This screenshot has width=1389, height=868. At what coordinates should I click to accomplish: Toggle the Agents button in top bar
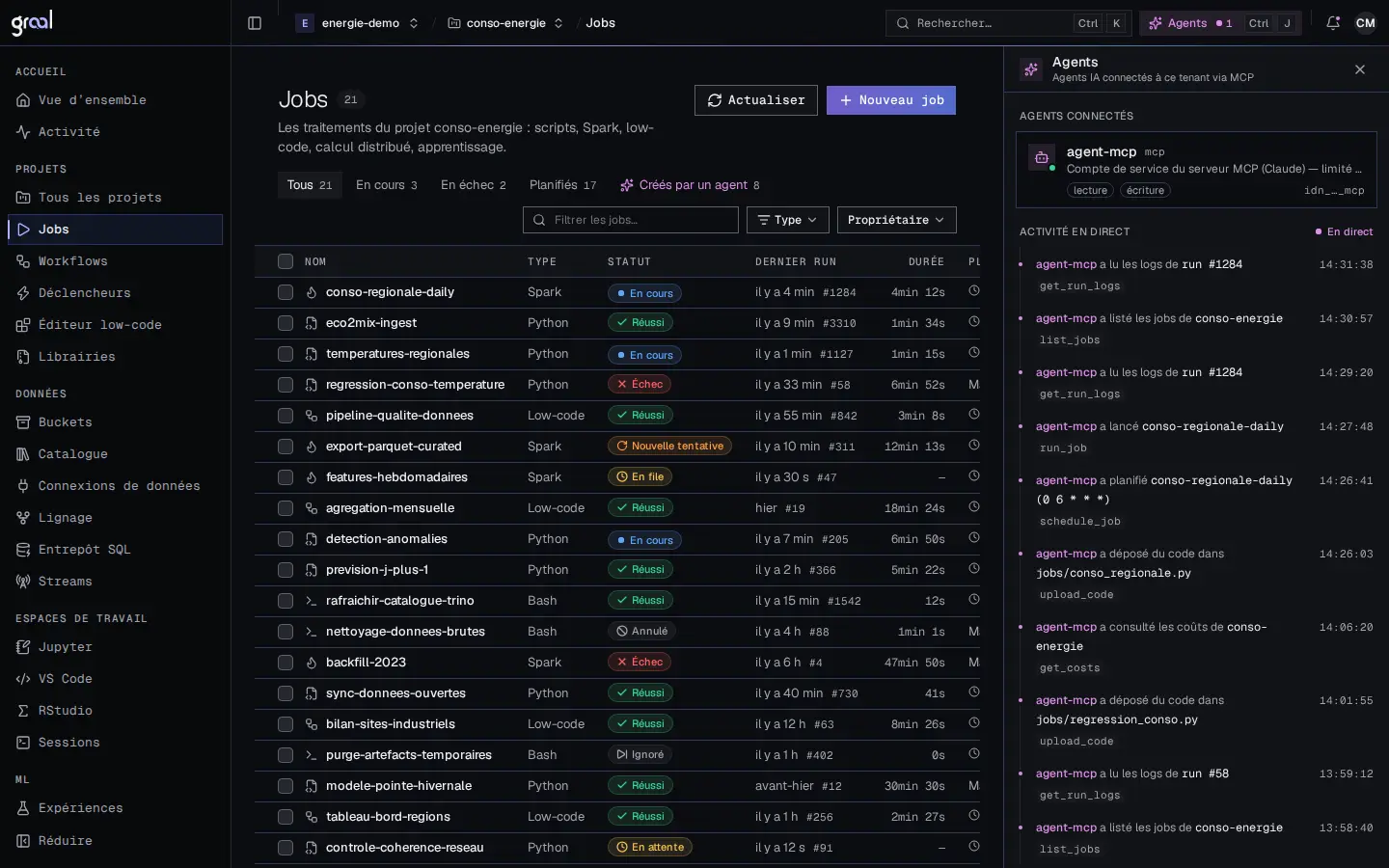click(1220, 23)
